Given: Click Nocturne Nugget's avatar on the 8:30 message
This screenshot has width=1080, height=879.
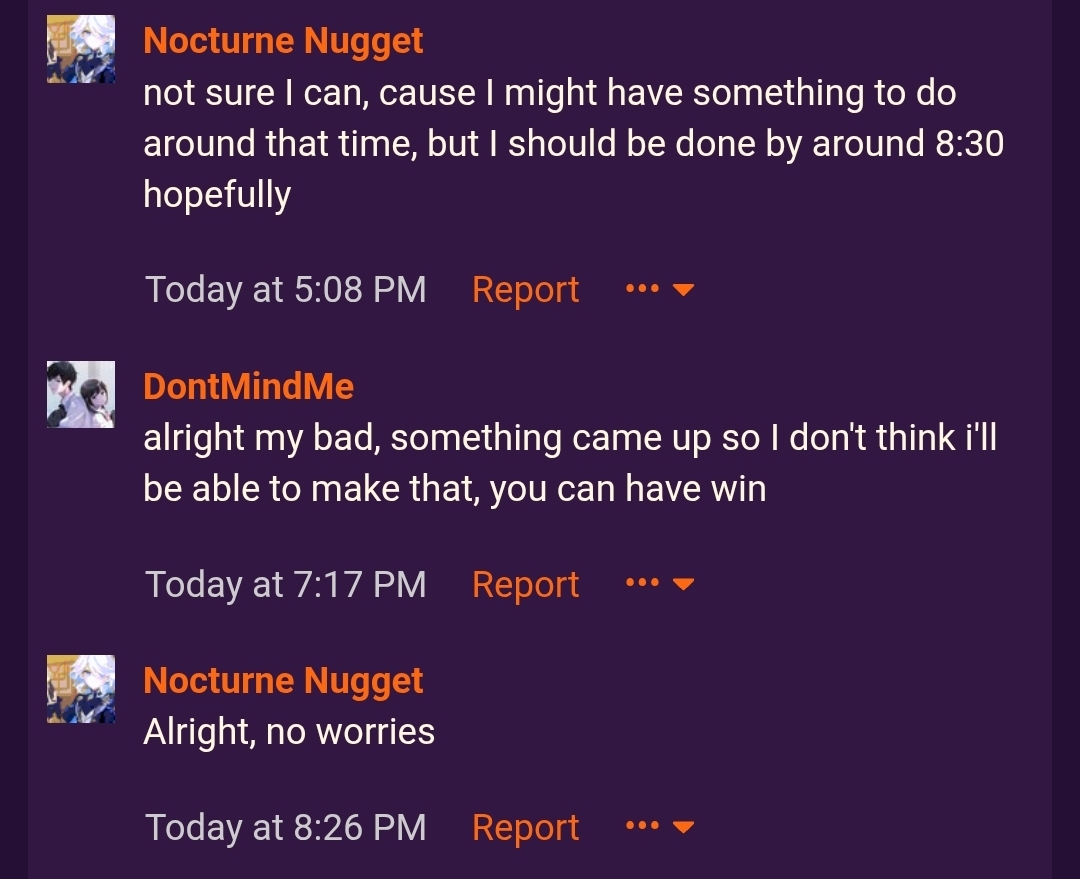Looking at the screenshot, I should pos(81,50).
